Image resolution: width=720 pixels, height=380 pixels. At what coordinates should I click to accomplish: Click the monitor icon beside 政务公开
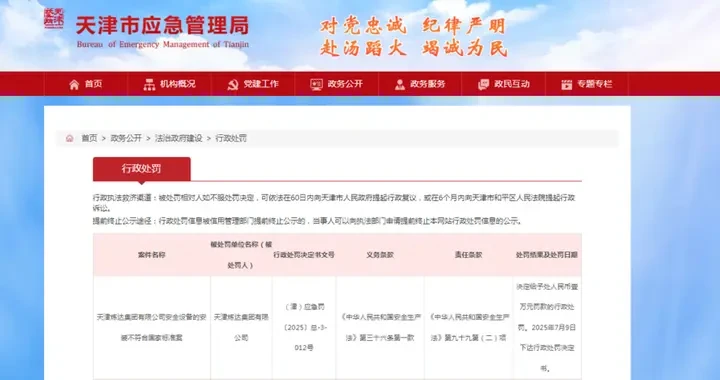316,84
